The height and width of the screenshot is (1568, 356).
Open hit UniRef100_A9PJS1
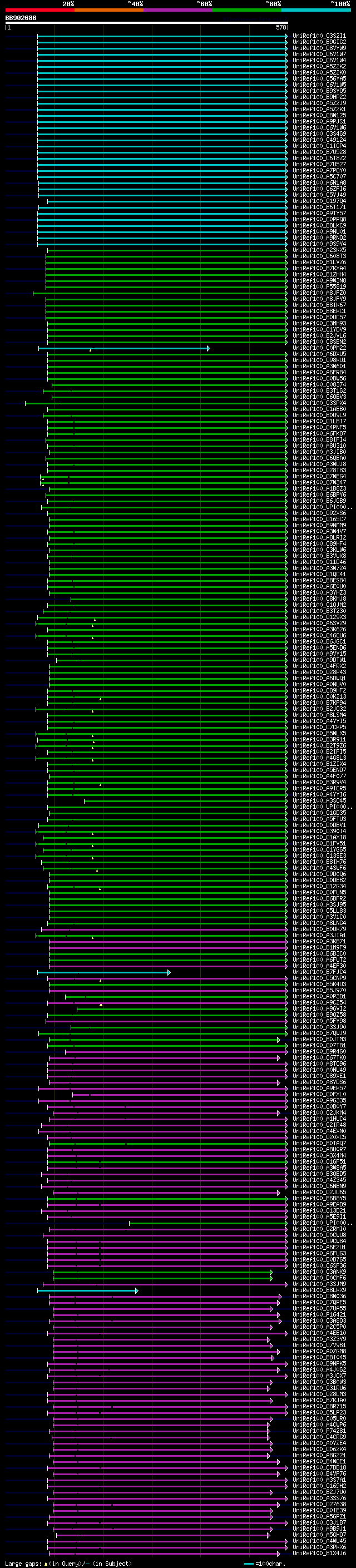[319, 122]
